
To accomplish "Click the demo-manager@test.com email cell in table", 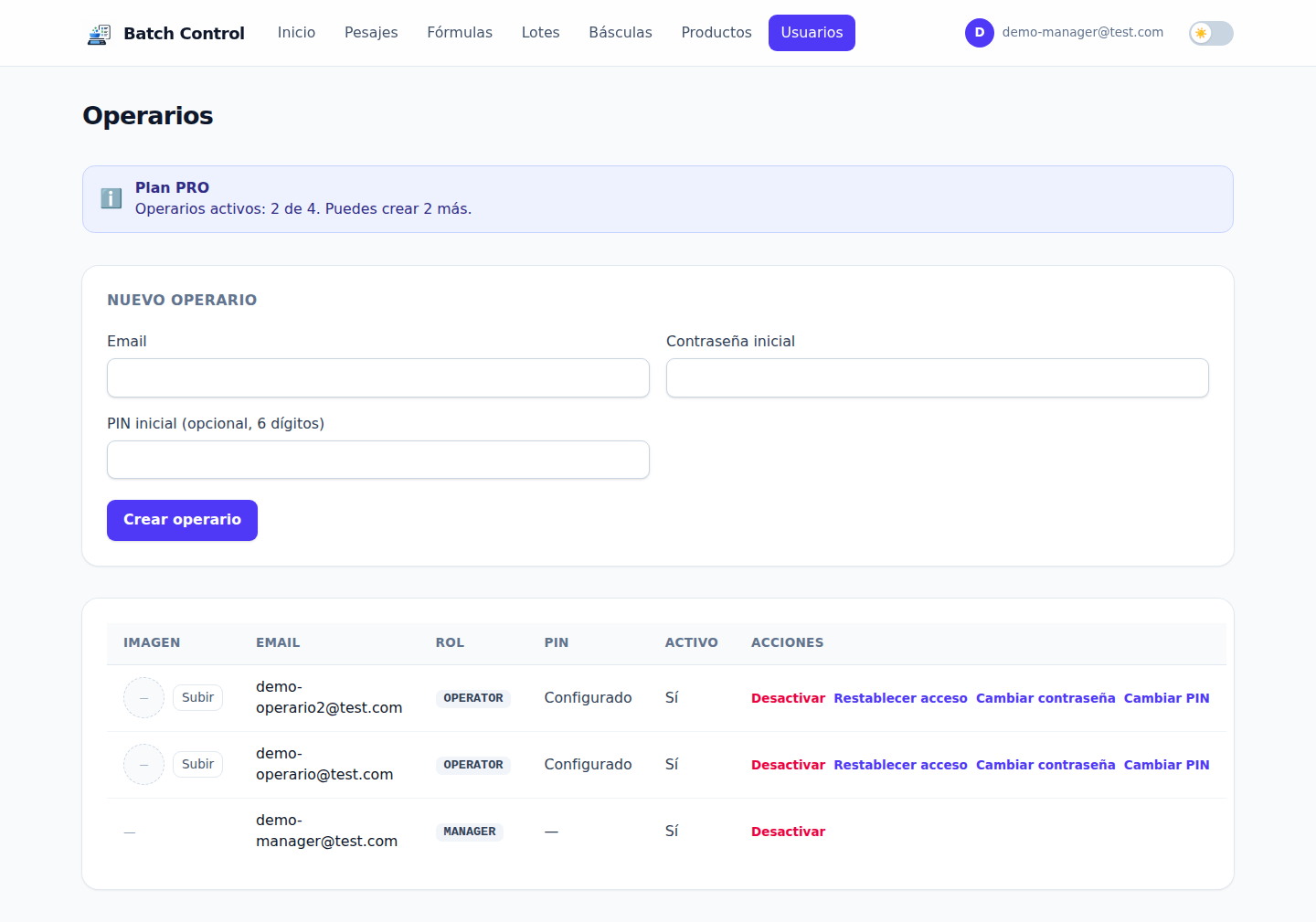I will pos(327,831).
